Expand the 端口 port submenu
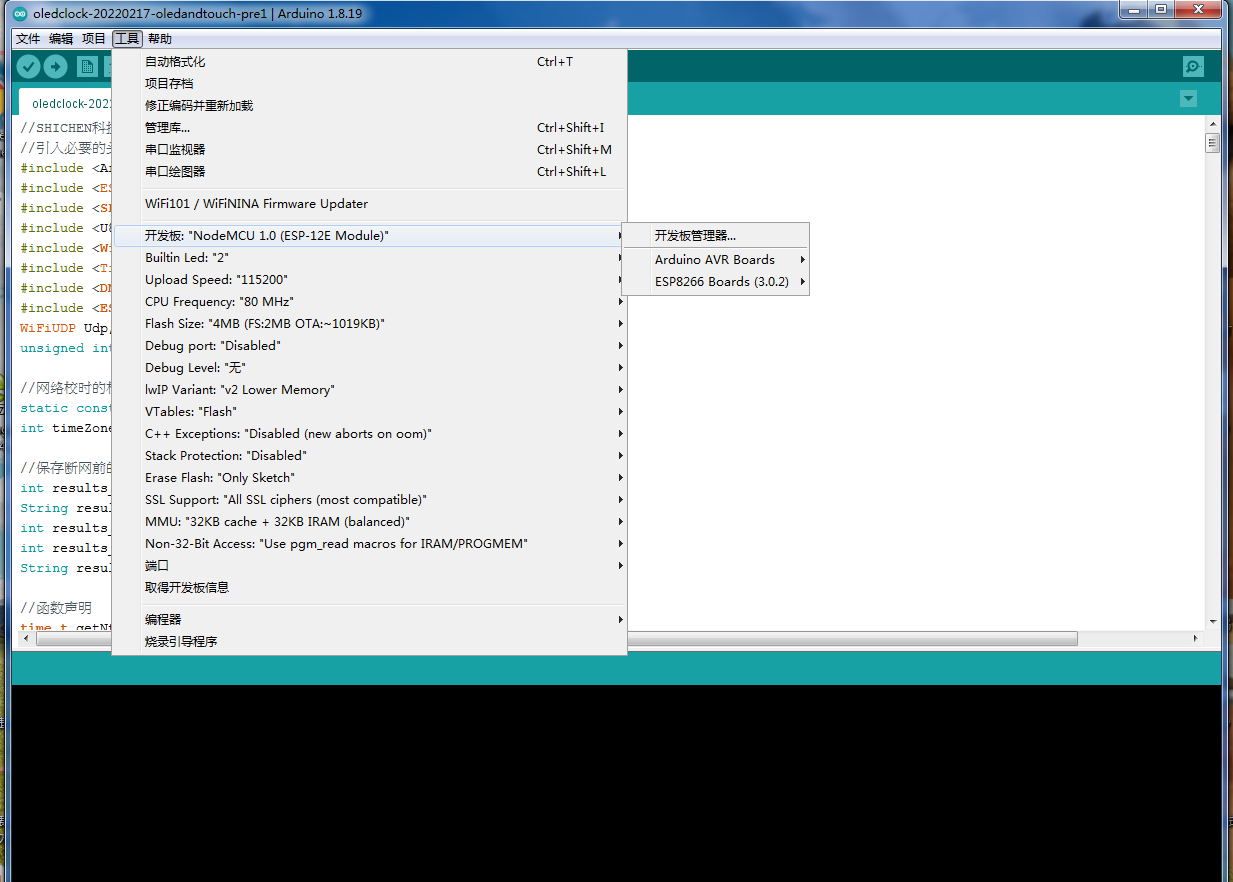The width and height of the screenshot is (1233, 882). point(369,566)
